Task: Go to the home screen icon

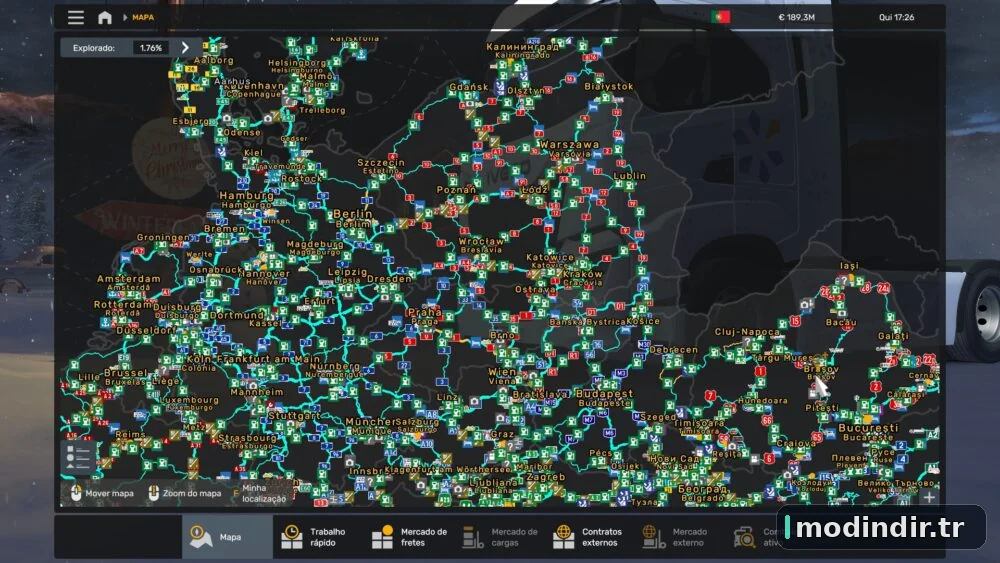Action: pyautogui.click(x=105, y=17)
